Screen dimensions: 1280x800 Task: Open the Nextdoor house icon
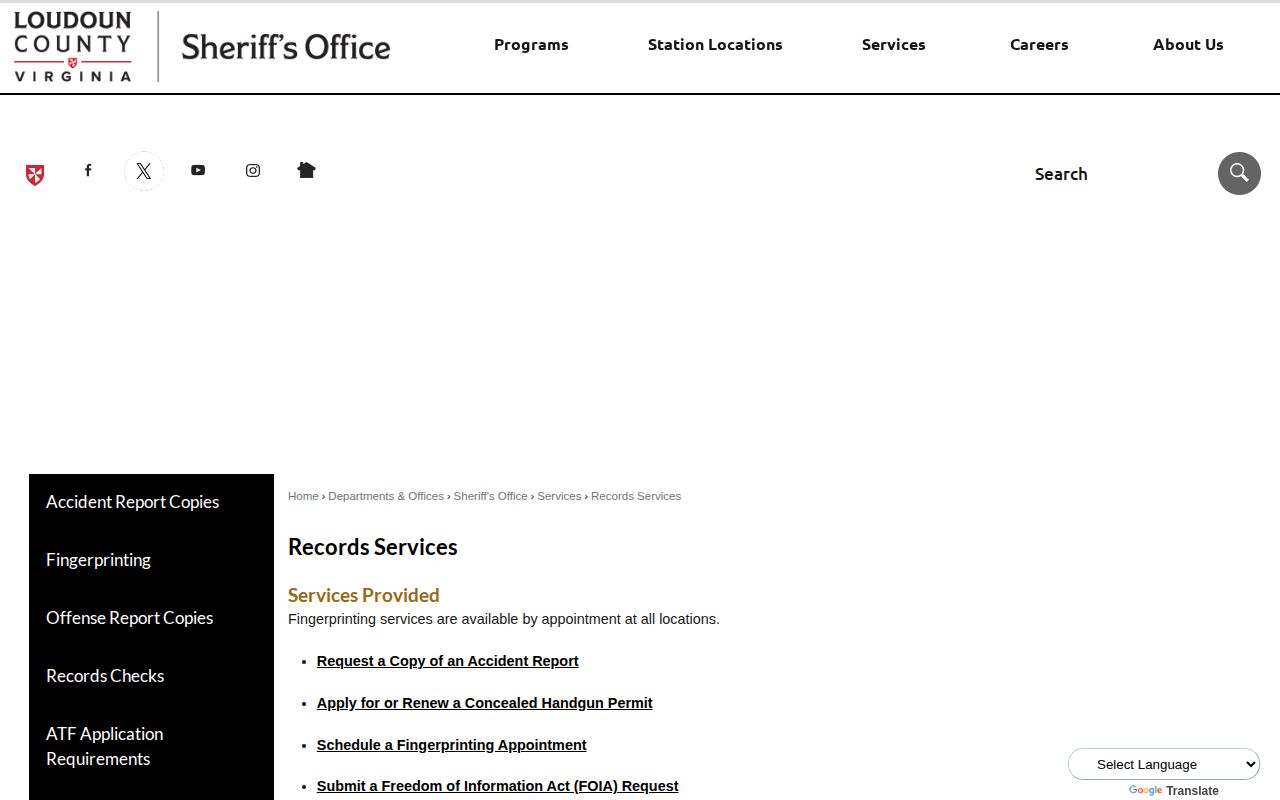coord(307,170)
